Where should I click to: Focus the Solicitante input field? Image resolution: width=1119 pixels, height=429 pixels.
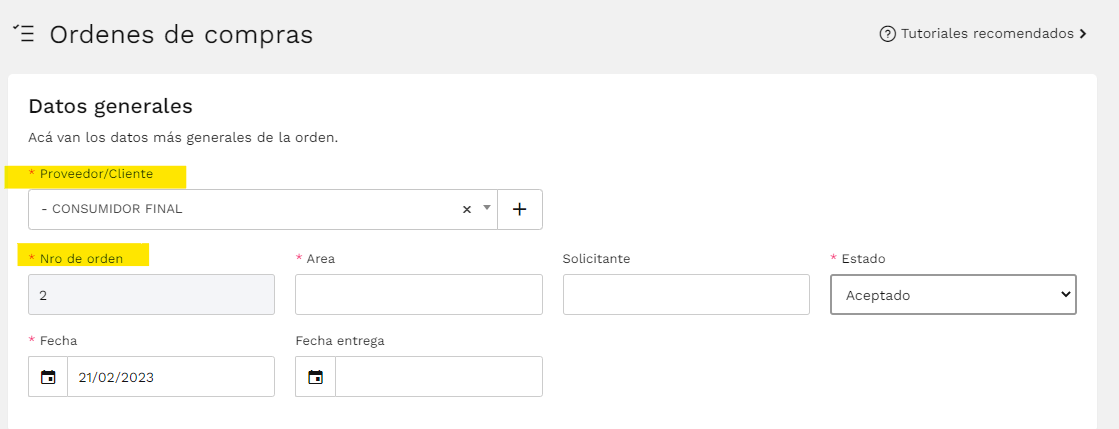[686, 294]
